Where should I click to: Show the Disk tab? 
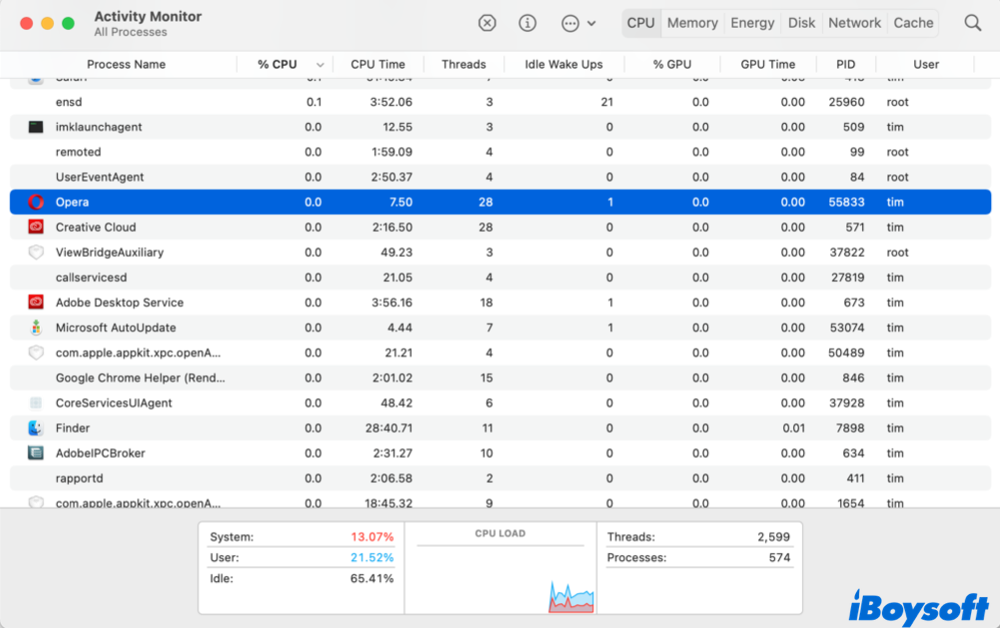(x=801, y=23)
